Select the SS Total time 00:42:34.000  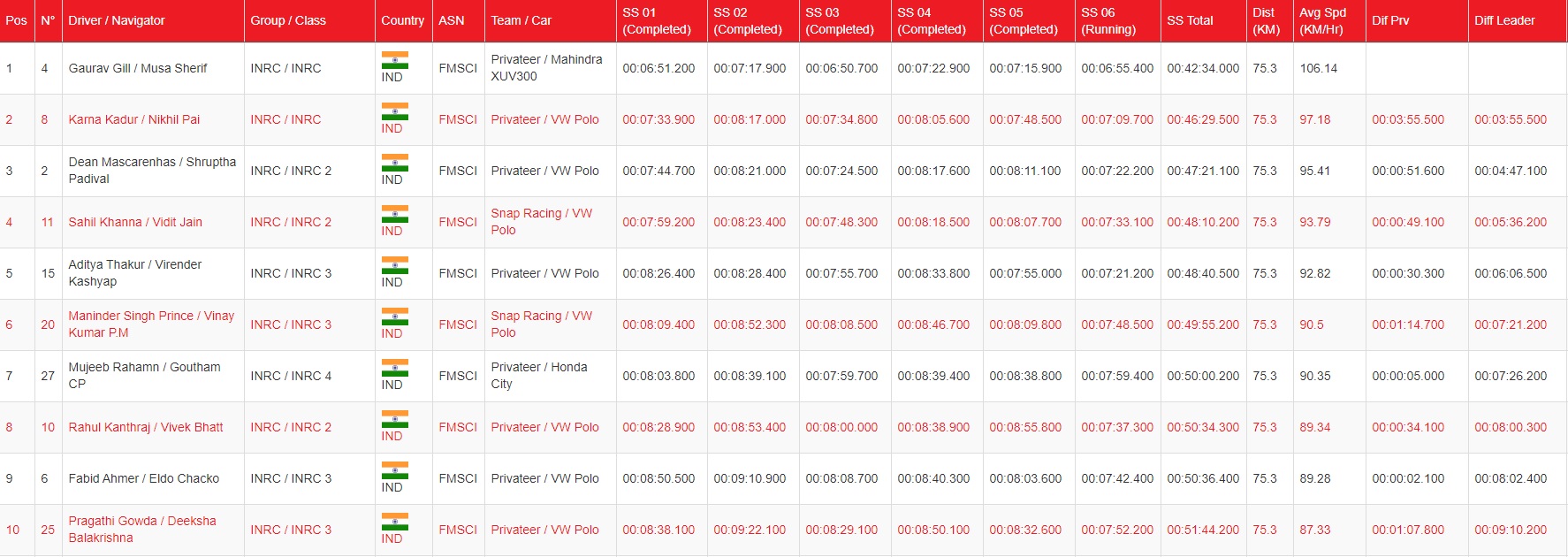pos(1202,68)
